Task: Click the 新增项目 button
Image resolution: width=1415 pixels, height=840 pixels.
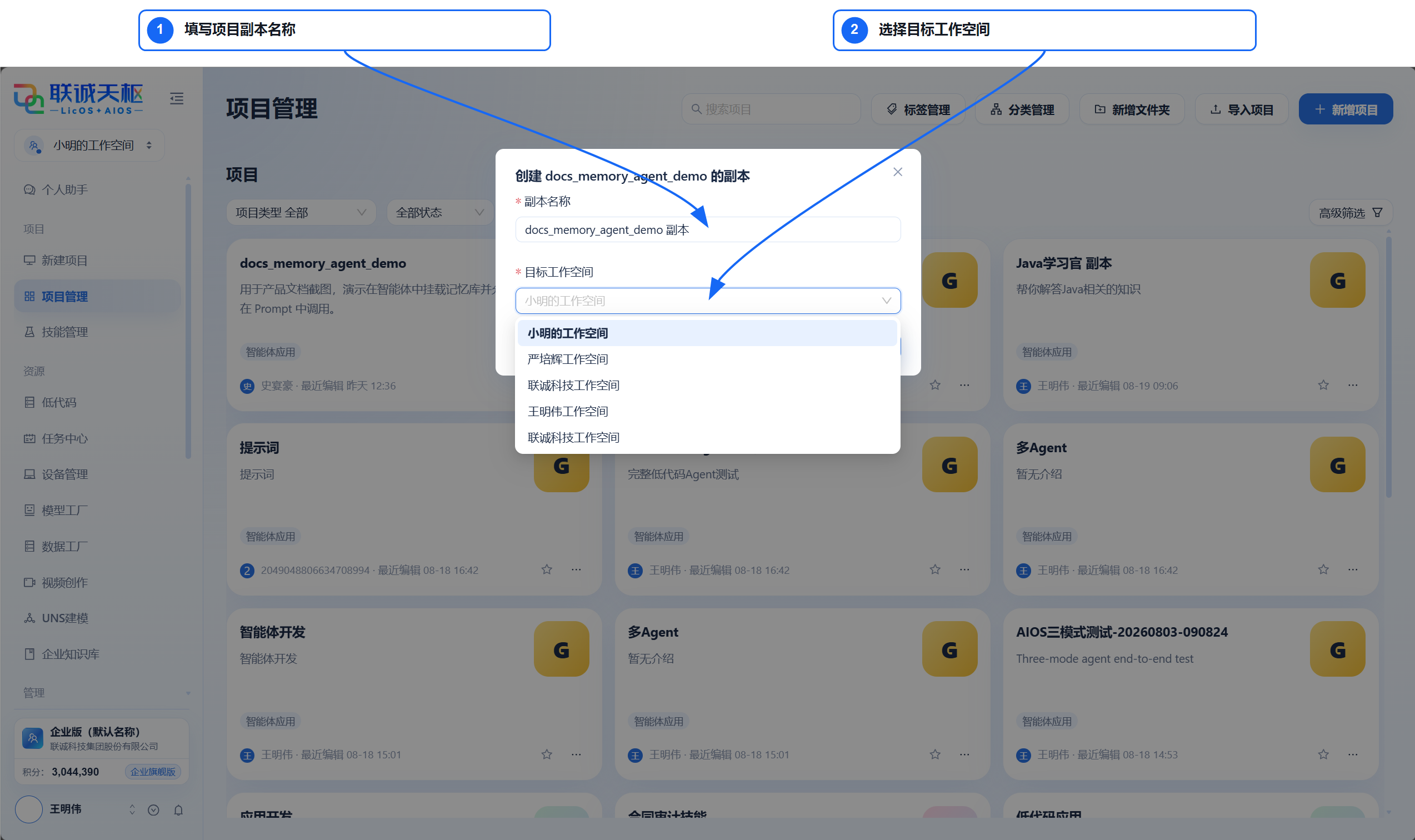Action: pos(1346,109)
